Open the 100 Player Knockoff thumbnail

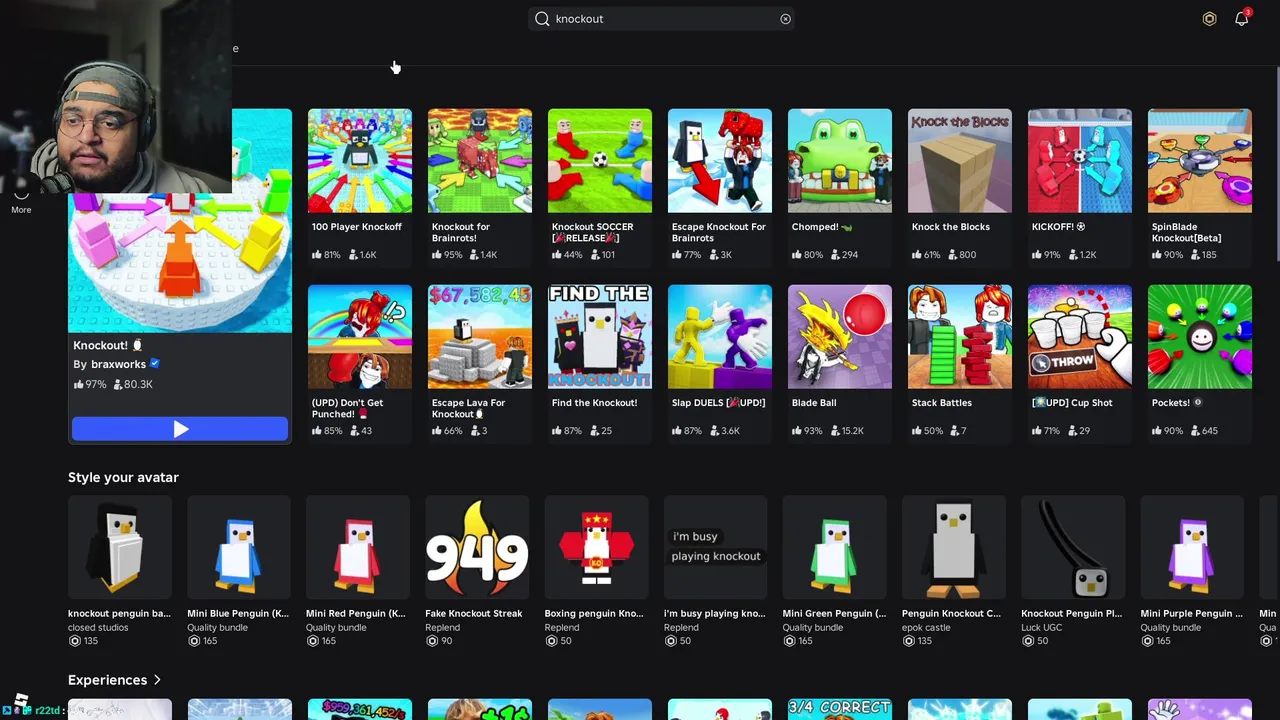pos(360,161)
